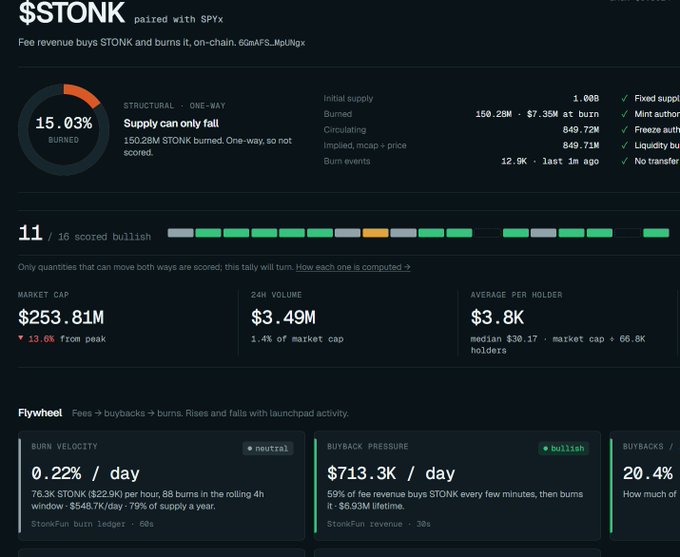Click the neutral badge on Burn Velocity

point(268,448)
